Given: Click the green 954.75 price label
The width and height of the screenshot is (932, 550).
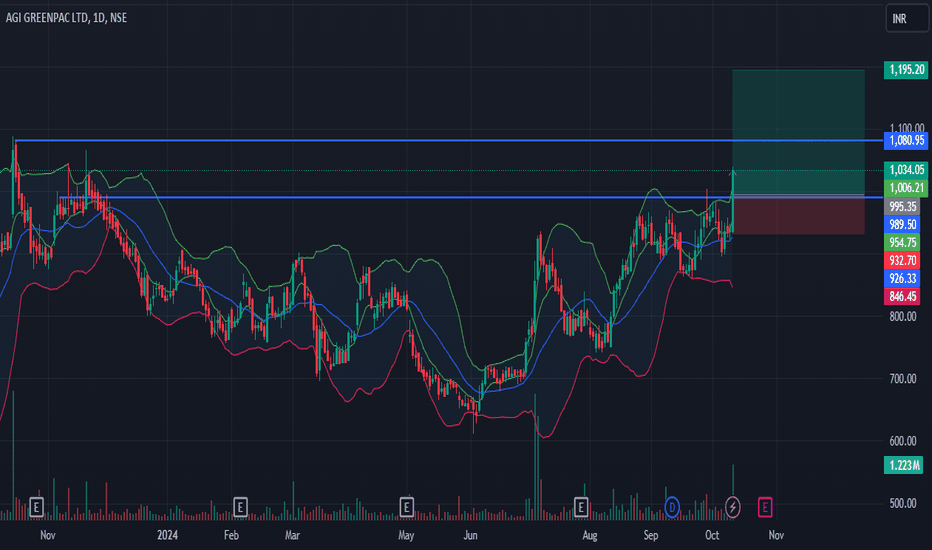Looking at the screenshot, I should click(902, 242).
